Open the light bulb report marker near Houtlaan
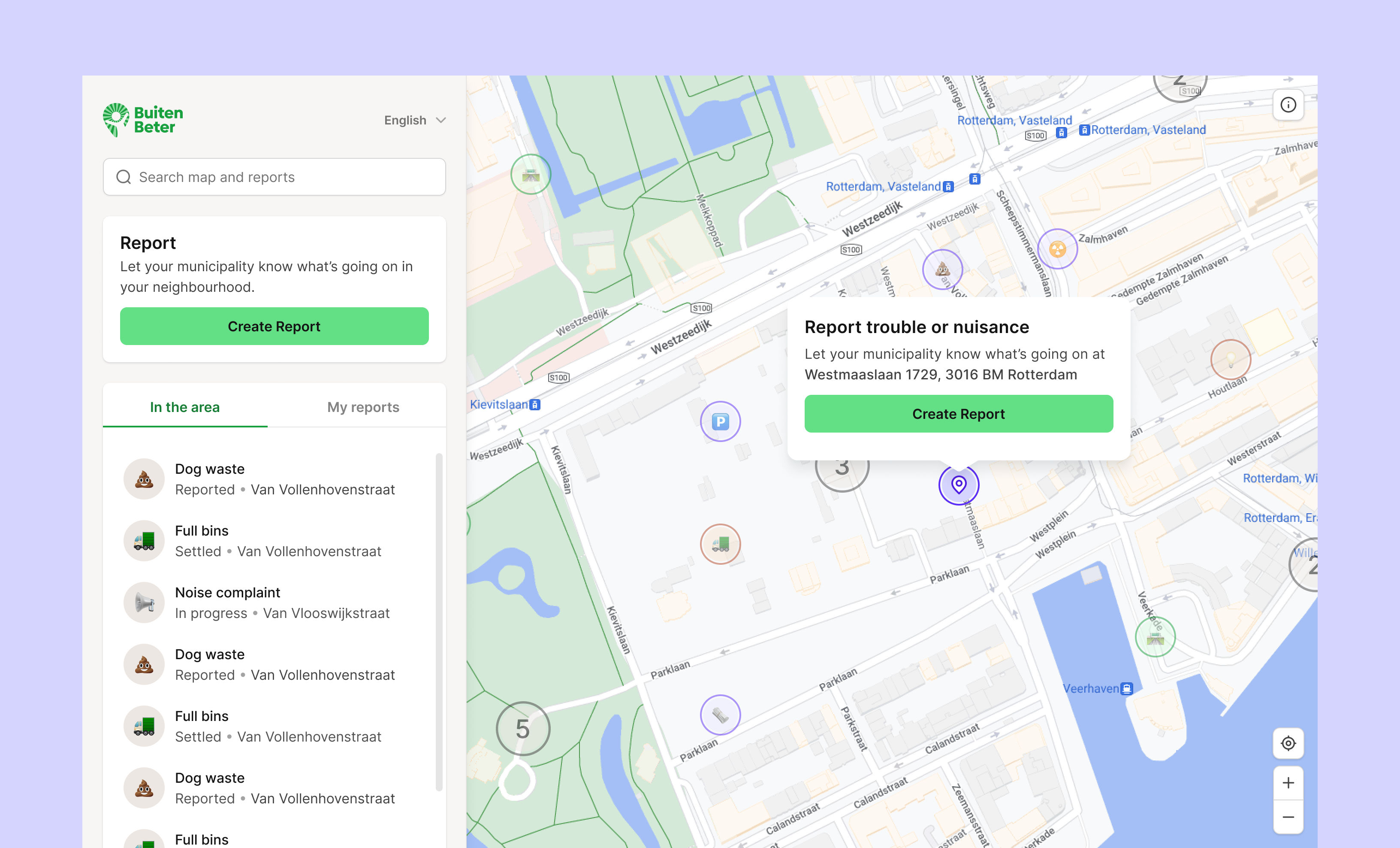 click(1231, 359)
